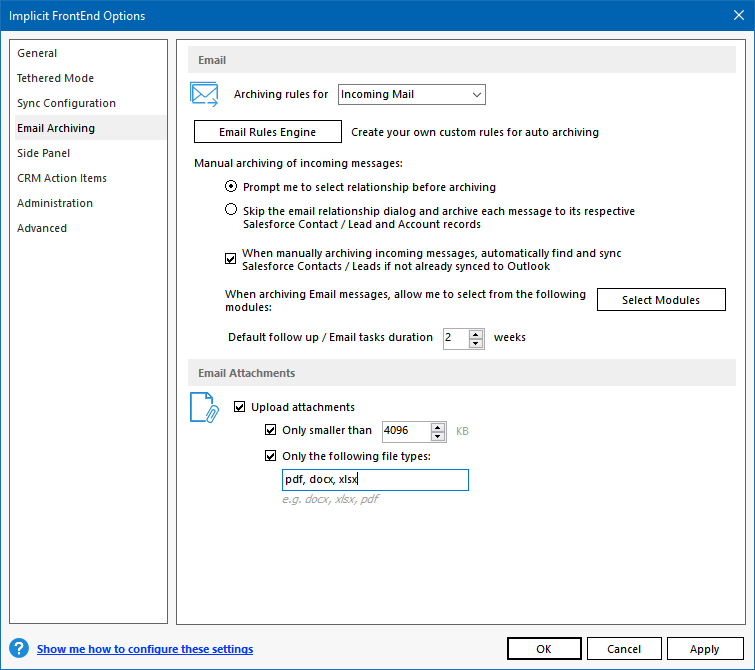Disable Only the following file types
This screenshot has height=670, width=755.
tap(270, 456)
